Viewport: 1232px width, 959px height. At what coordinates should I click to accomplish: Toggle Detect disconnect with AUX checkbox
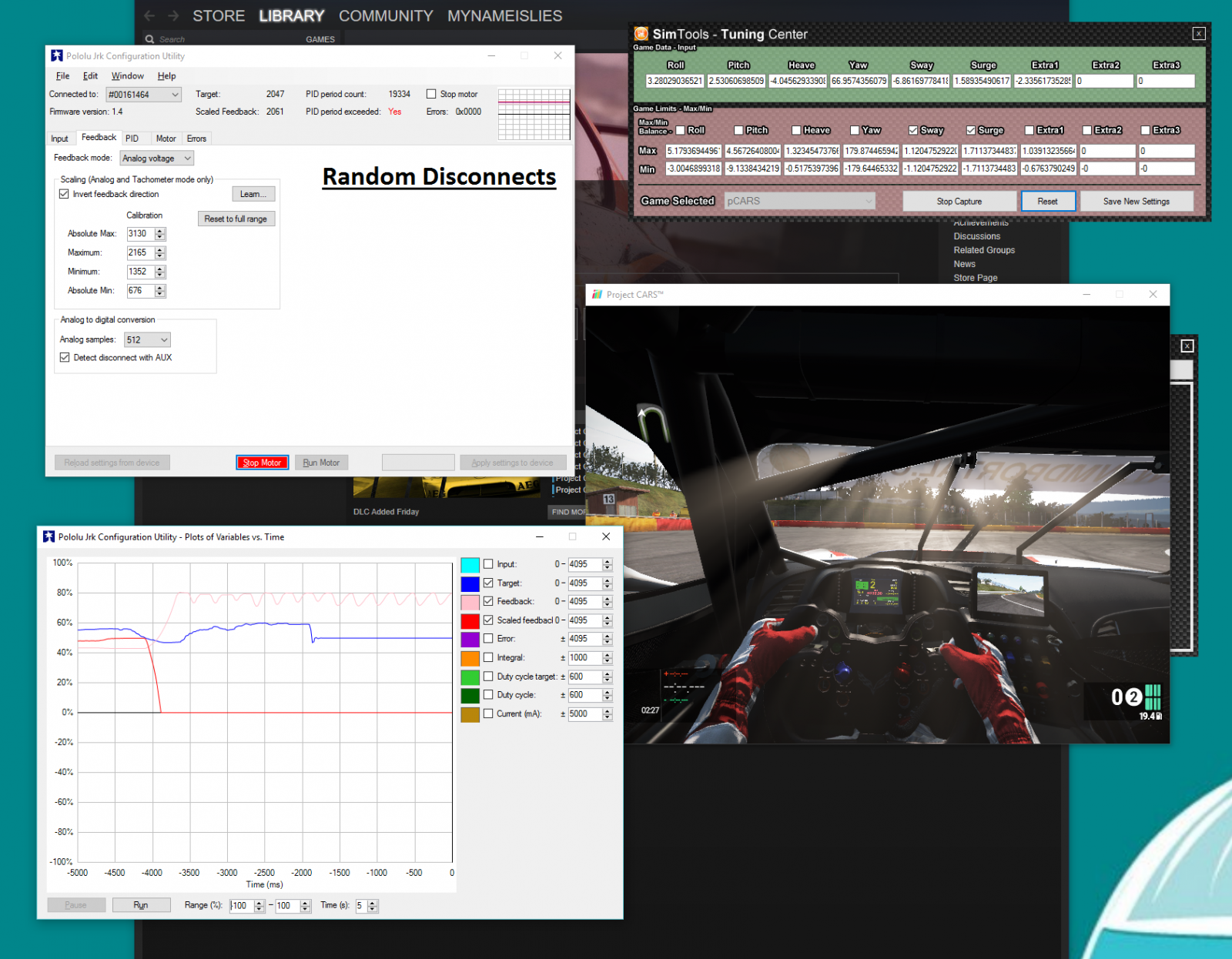(65, 357)
